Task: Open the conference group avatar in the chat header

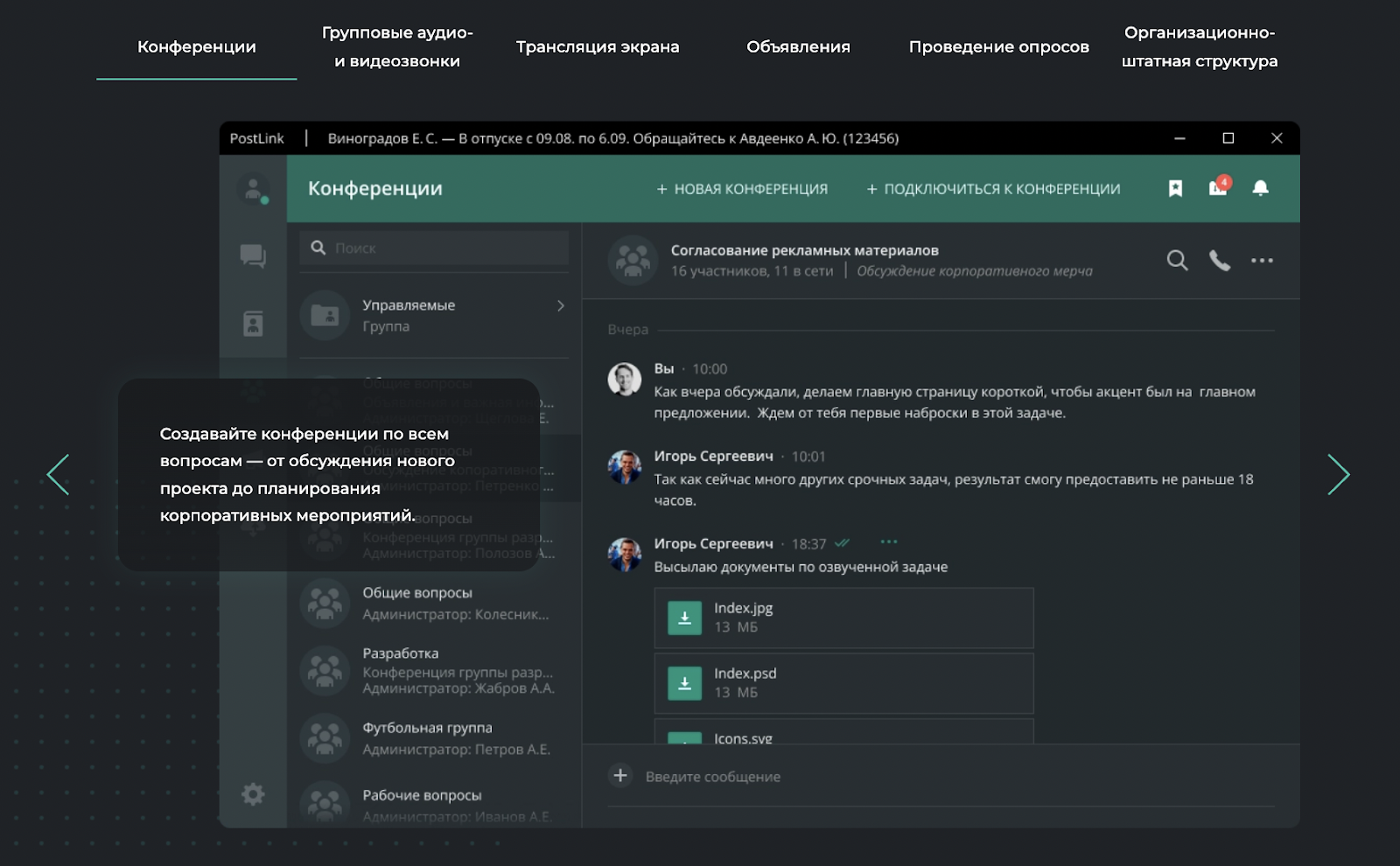Action: (x=633, y=261)
